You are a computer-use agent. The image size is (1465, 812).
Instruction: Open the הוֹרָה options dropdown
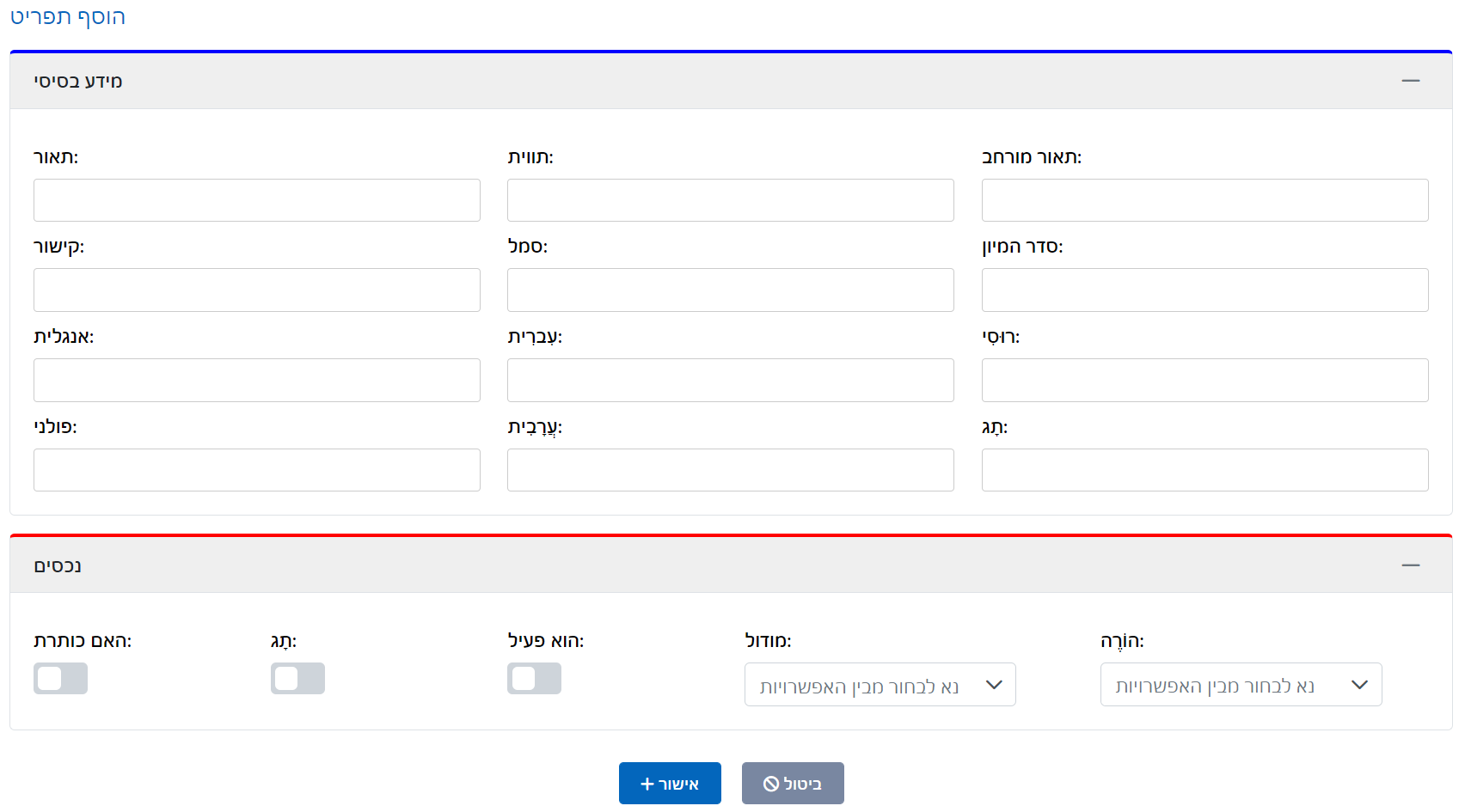(x=1241, y=685)
